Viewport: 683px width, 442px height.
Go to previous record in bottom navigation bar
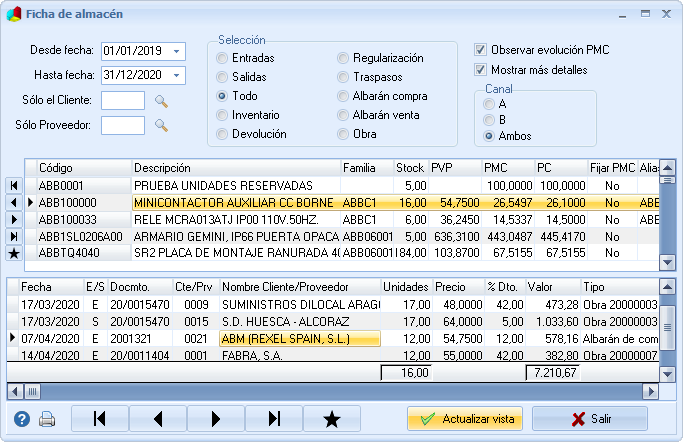[158, 419]
